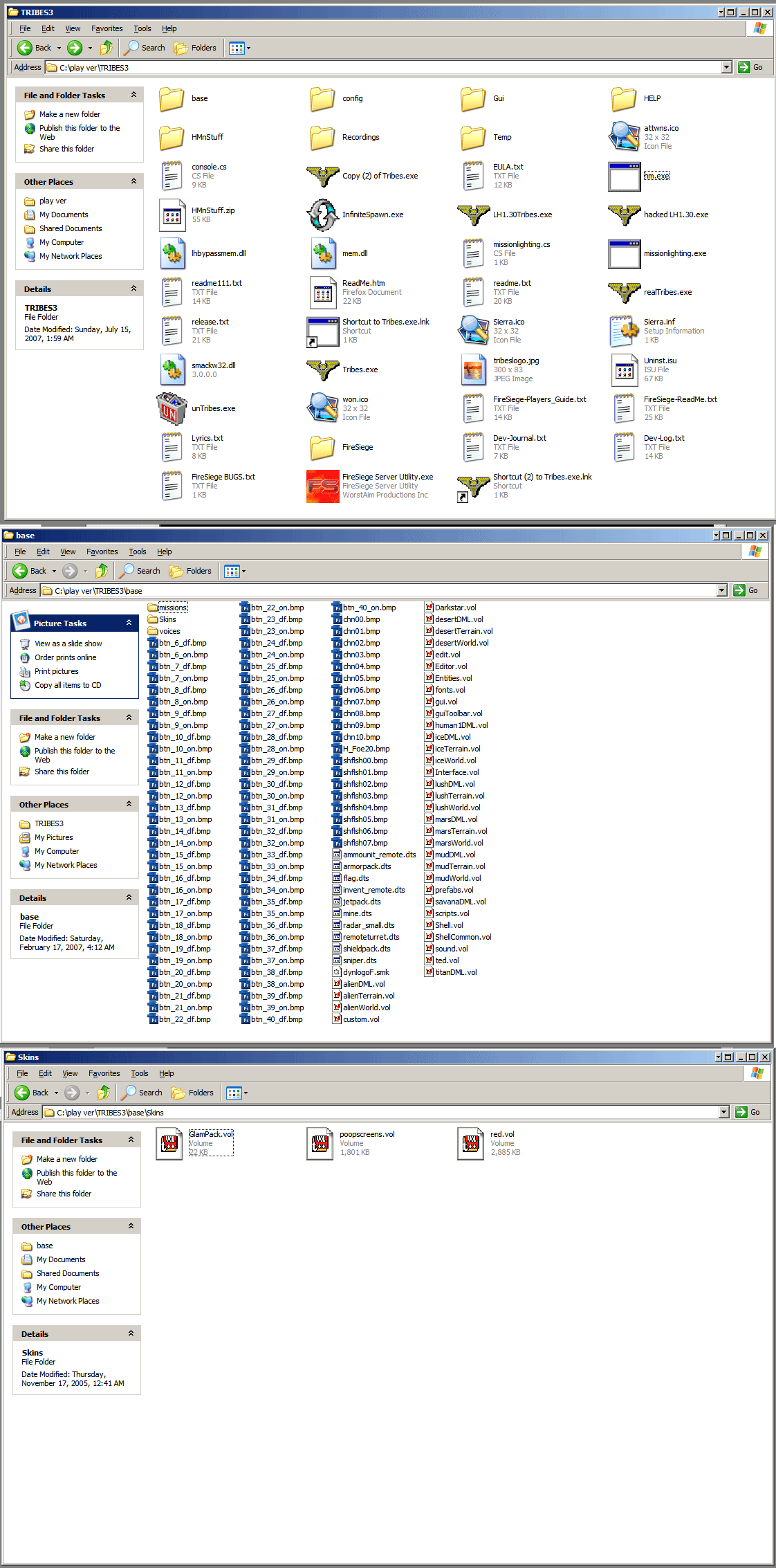Select the FireSiege Server Utility.exe icon
Viewport: 776px width, 1568px height.
point(322,486)
